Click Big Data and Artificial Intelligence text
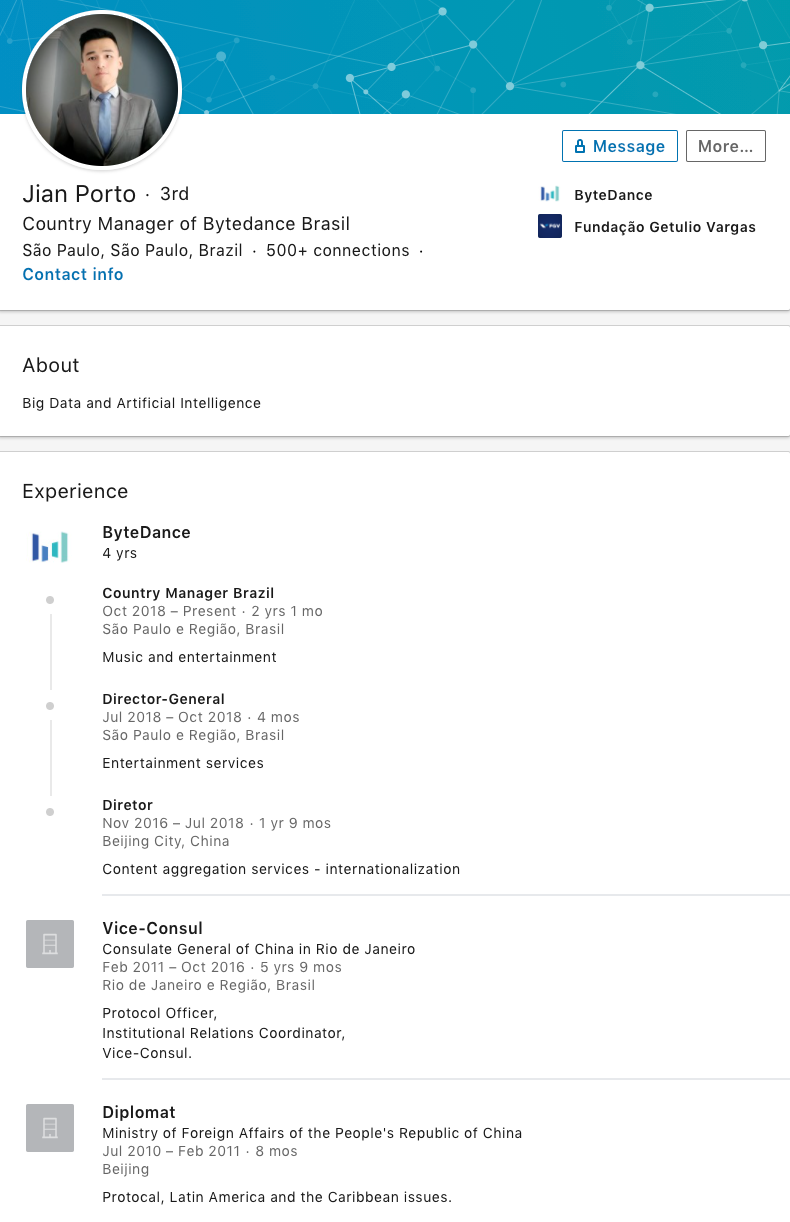The width and height of the screenshot is (790, 1222). click(141, 403)
